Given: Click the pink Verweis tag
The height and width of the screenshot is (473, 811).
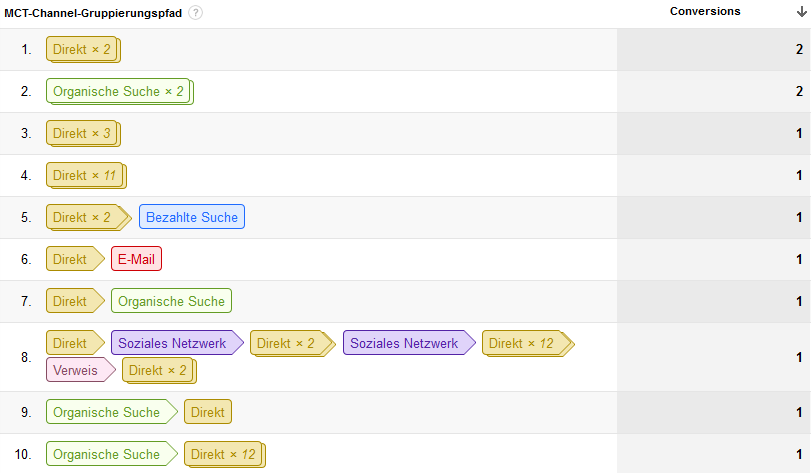Looking at the screenshot, I should (78, 371).
